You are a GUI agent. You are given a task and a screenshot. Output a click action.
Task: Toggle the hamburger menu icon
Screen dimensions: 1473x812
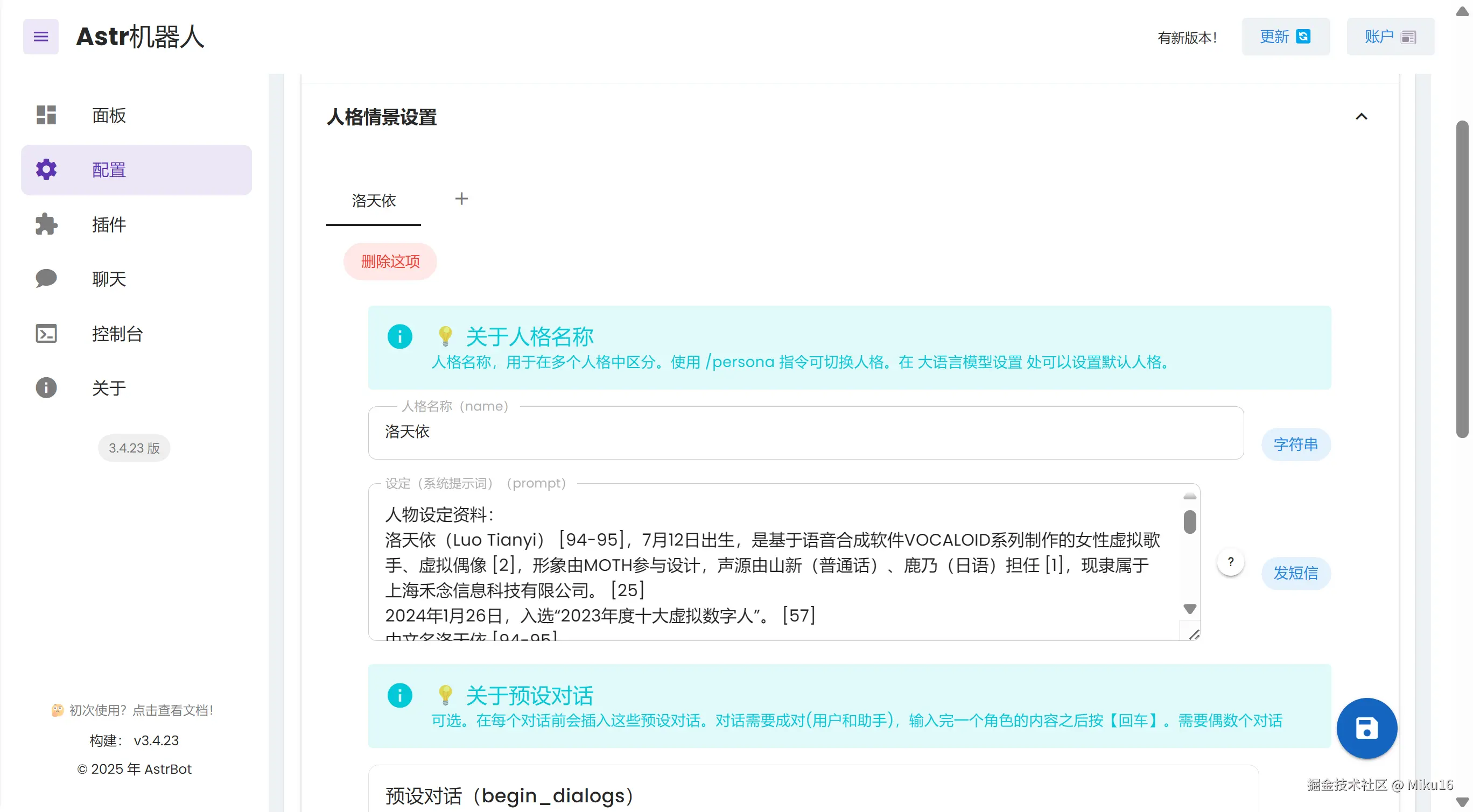[x=40, y=37]
